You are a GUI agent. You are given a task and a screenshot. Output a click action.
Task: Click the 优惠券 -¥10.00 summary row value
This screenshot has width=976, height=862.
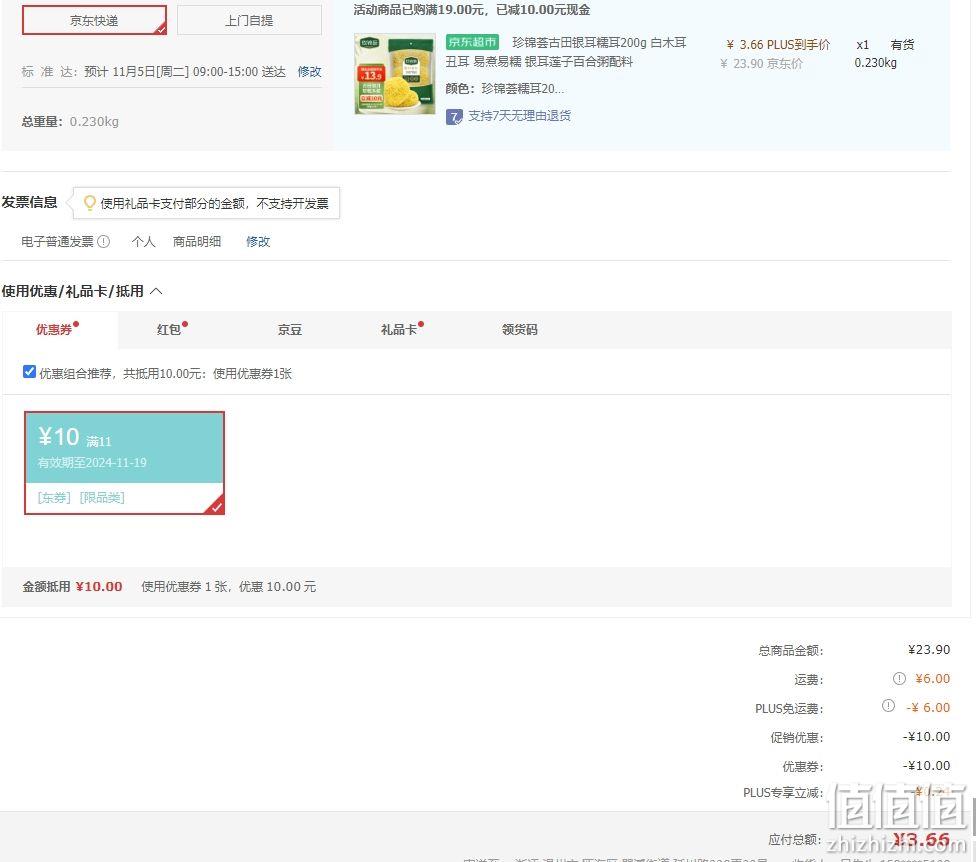pyautogui.click(x=926, y=766)
